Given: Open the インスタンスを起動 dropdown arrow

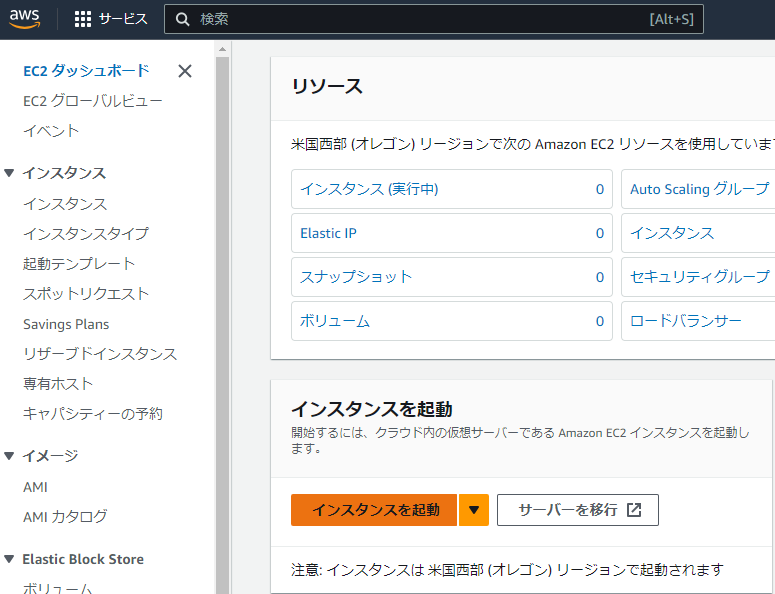Looking at the screenshot, I should pos(474,510).
